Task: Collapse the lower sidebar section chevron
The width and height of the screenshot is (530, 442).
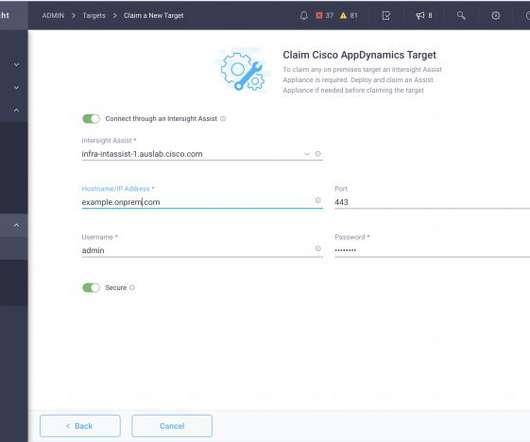Action: pyautogui.click(x=16, y=226)
